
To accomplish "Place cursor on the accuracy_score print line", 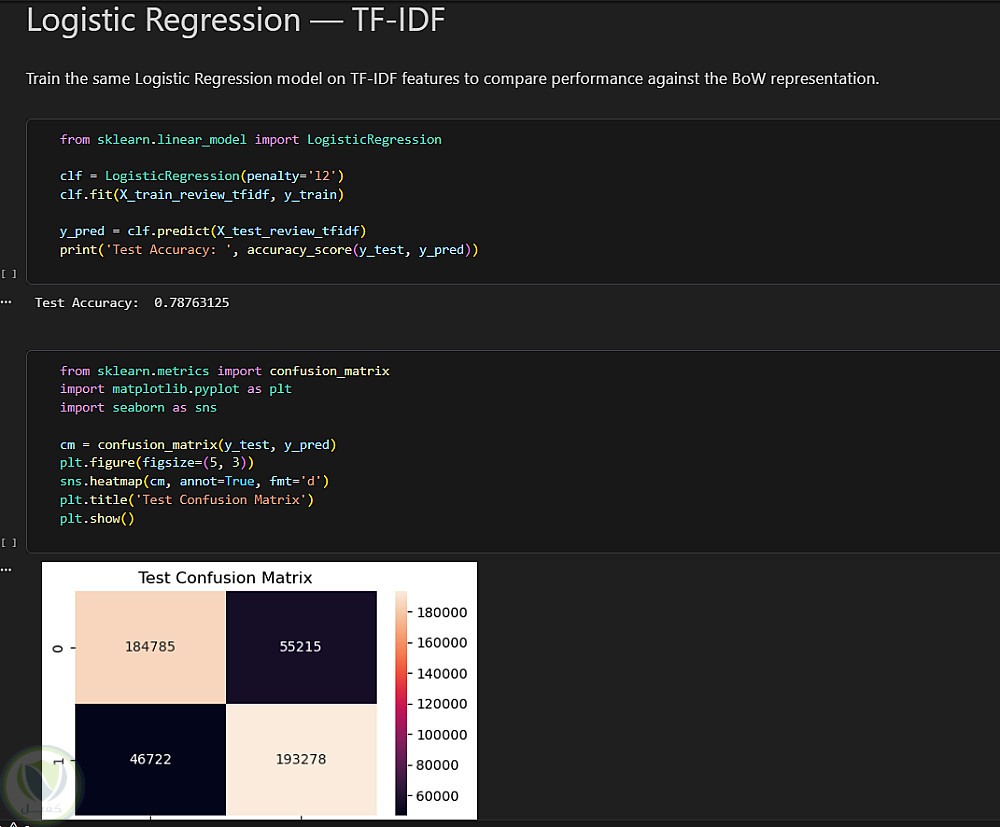I will (x=269, y=250).
